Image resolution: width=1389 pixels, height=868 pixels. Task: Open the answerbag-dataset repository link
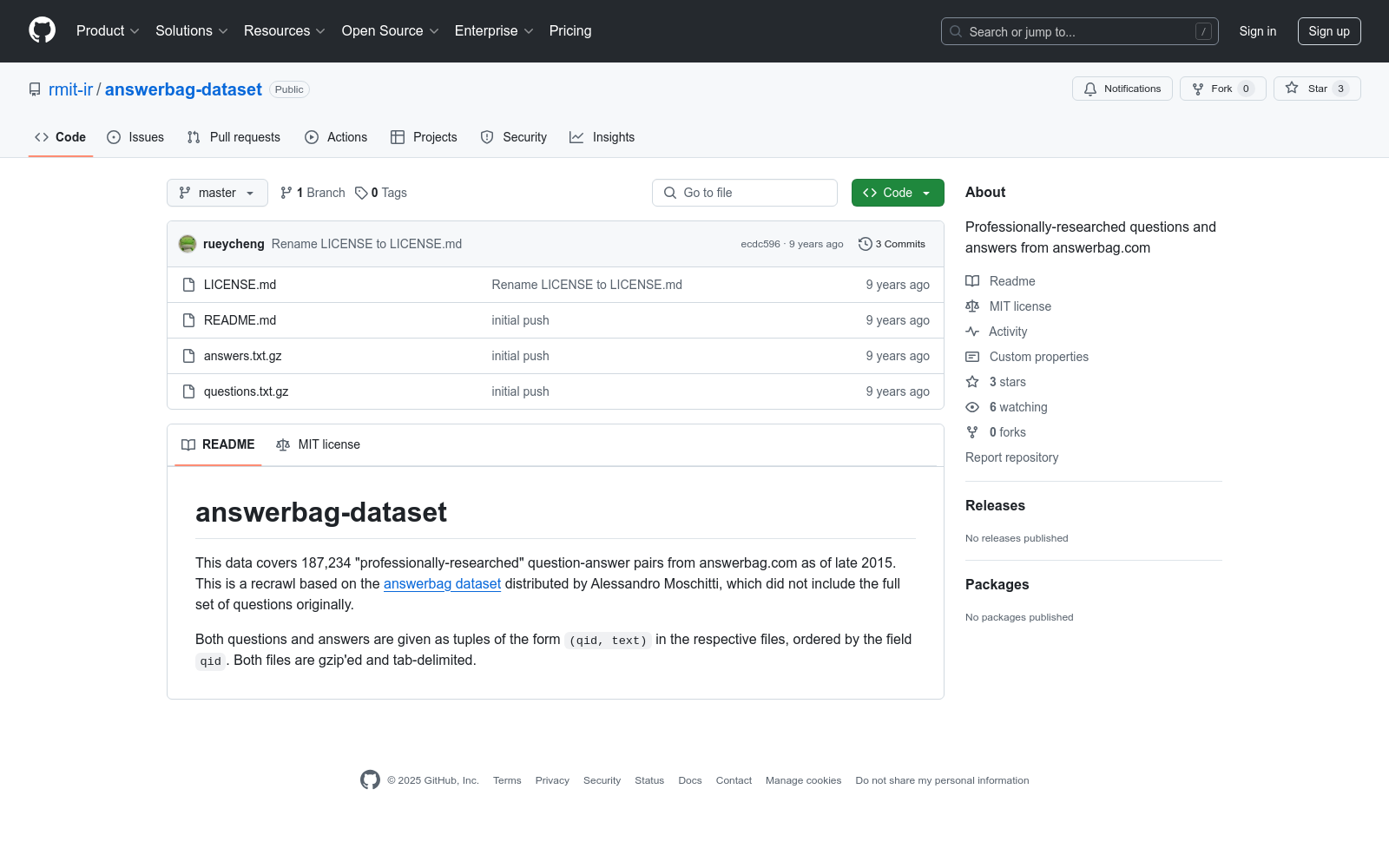point(183,89)
